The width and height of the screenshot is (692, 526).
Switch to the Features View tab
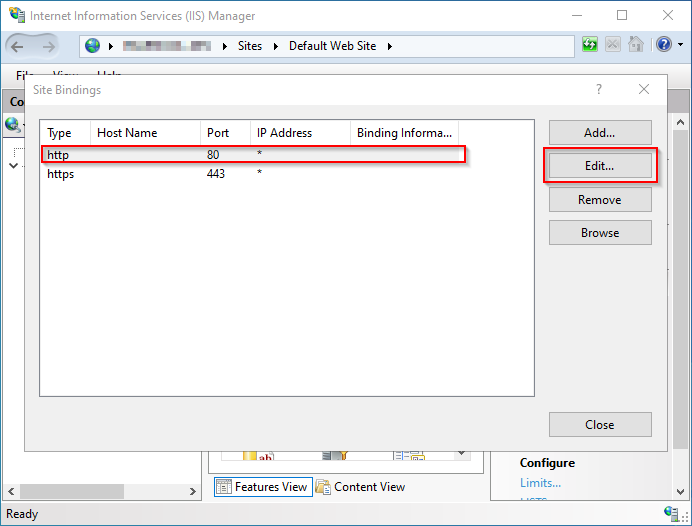coord(263,487)
